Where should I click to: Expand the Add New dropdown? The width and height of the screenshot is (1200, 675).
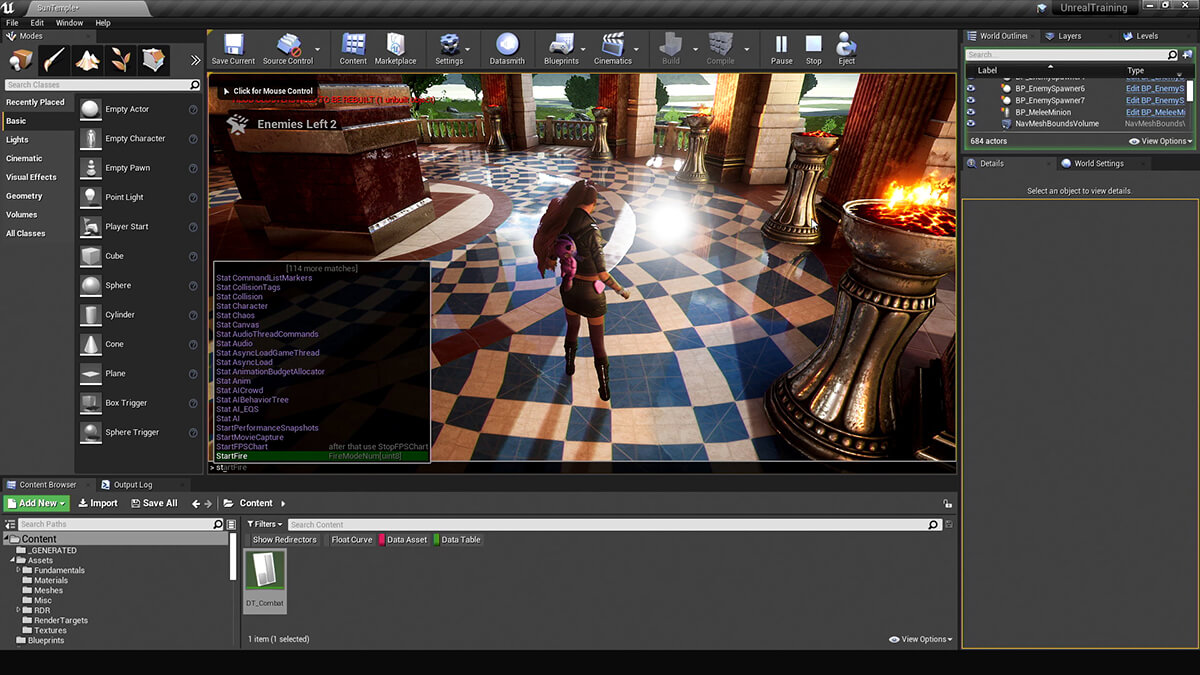(36, 503)
